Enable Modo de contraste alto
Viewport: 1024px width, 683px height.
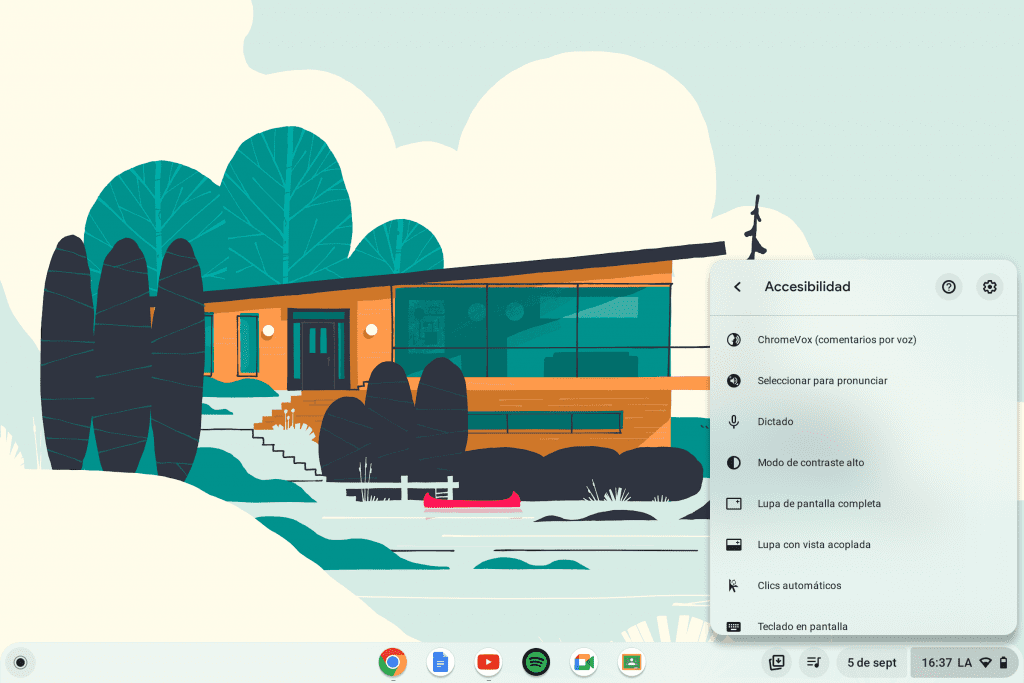pos(810,463)
